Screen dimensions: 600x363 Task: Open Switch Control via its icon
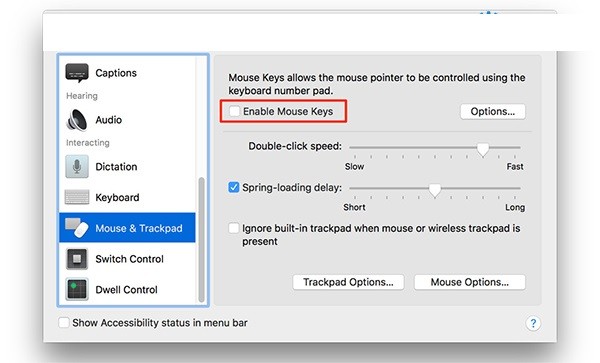tap(77, 259)
